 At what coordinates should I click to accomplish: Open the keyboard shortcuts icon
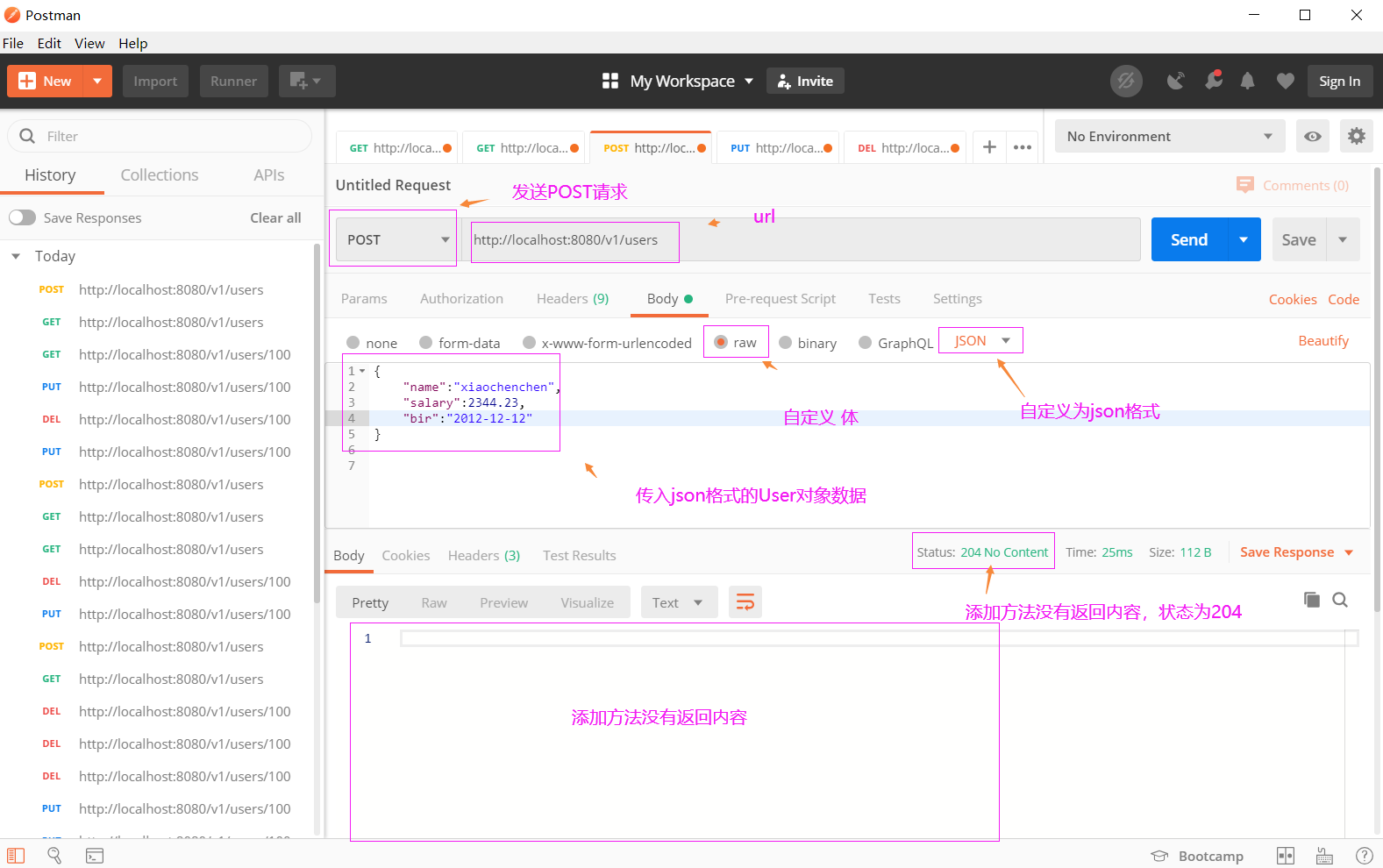click(1325, 856)
